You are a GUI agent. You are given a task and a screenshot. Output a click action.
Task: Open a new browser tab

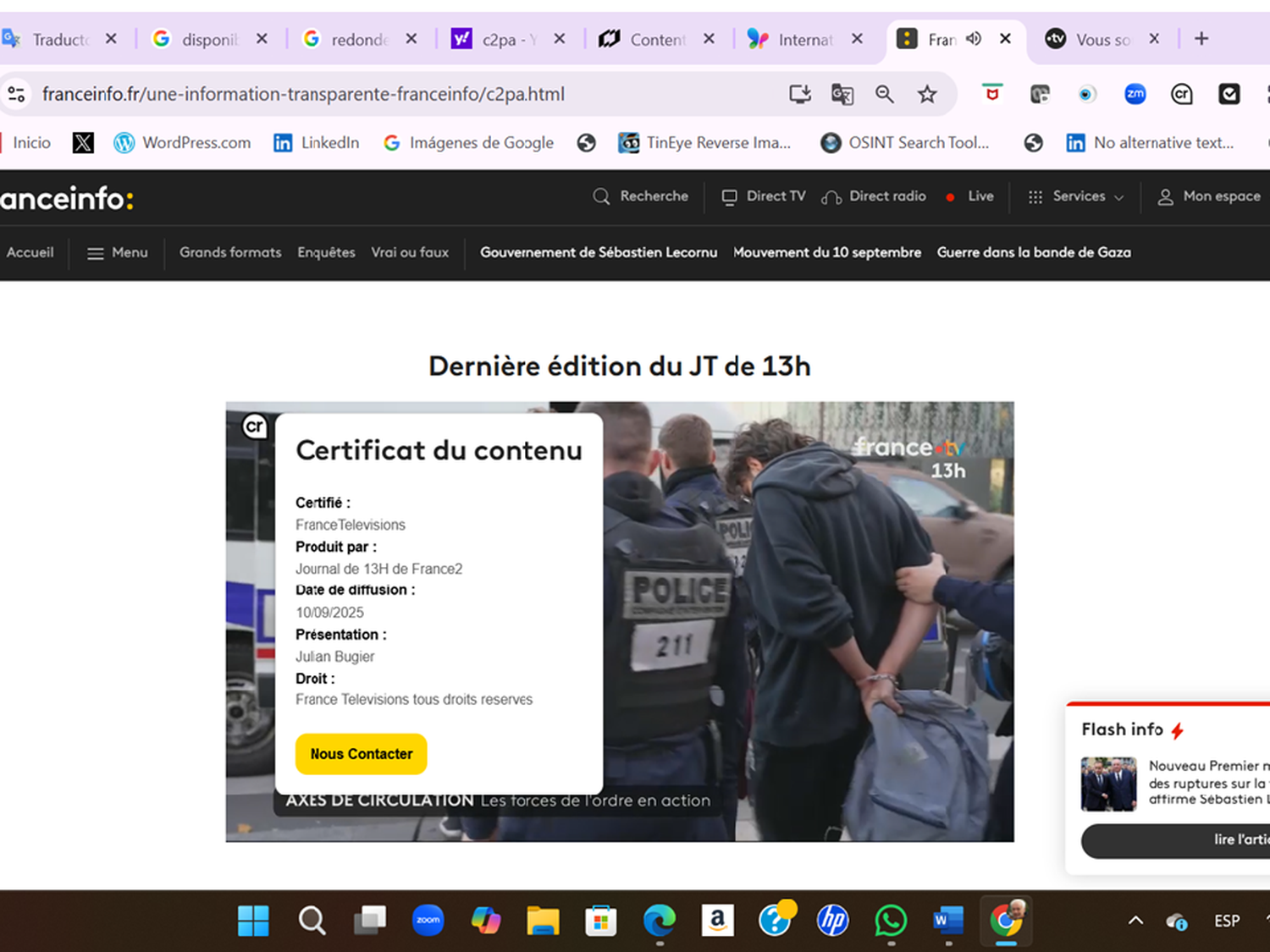[x=1201, y=39]
